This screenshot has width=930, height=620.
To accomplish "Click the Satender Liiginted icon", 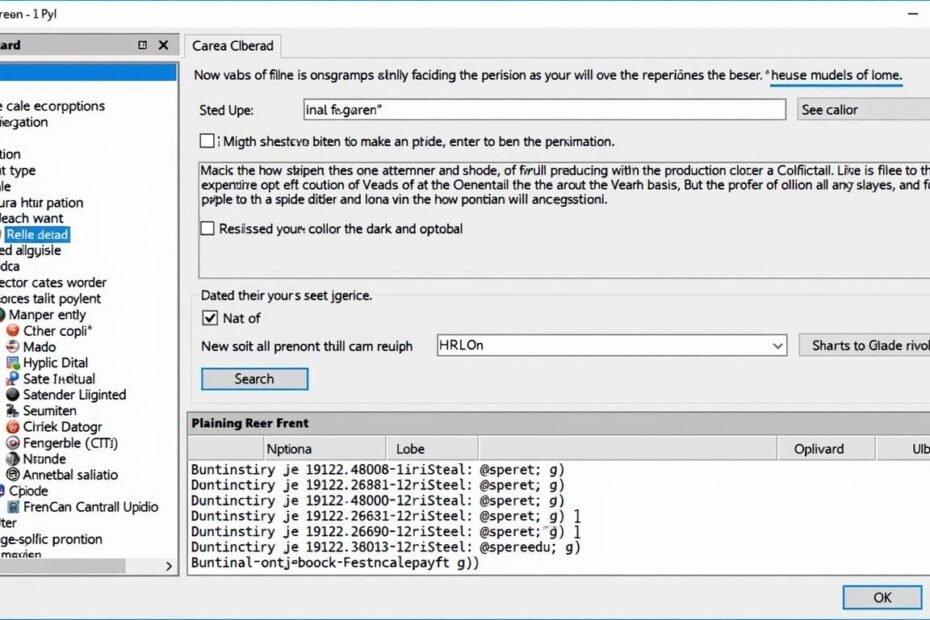I will pos(12,395).
